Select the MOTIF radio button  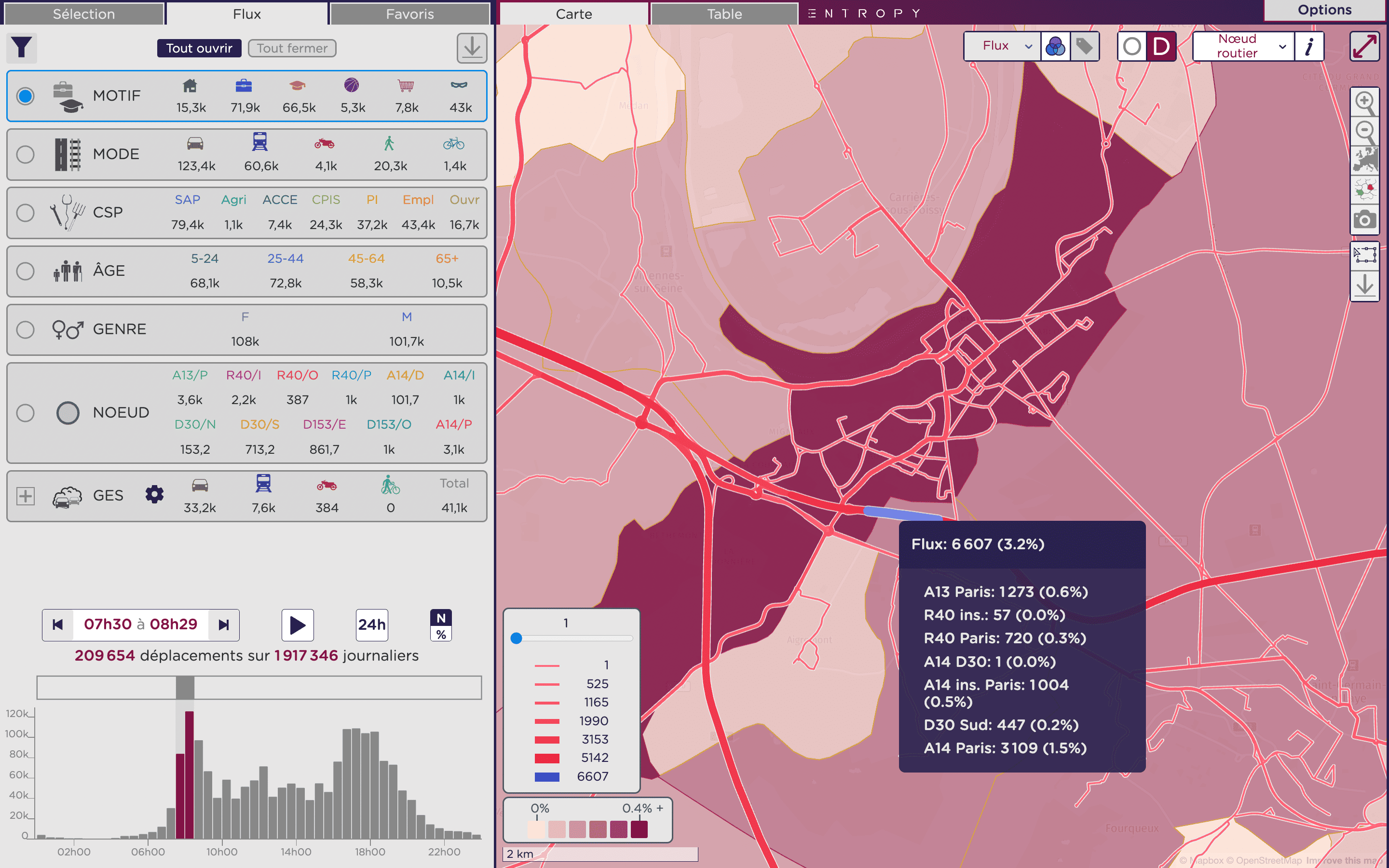click(25, 96)
